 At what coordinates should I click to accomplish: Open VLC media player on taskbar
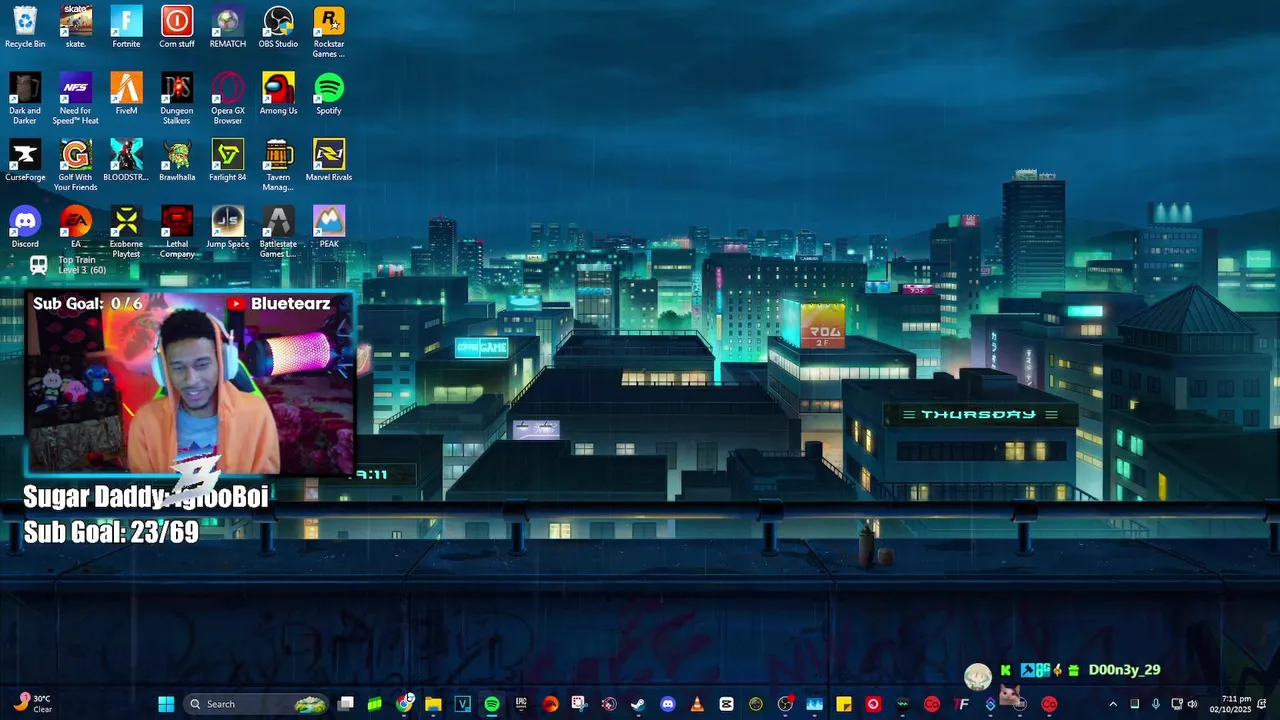697,704
